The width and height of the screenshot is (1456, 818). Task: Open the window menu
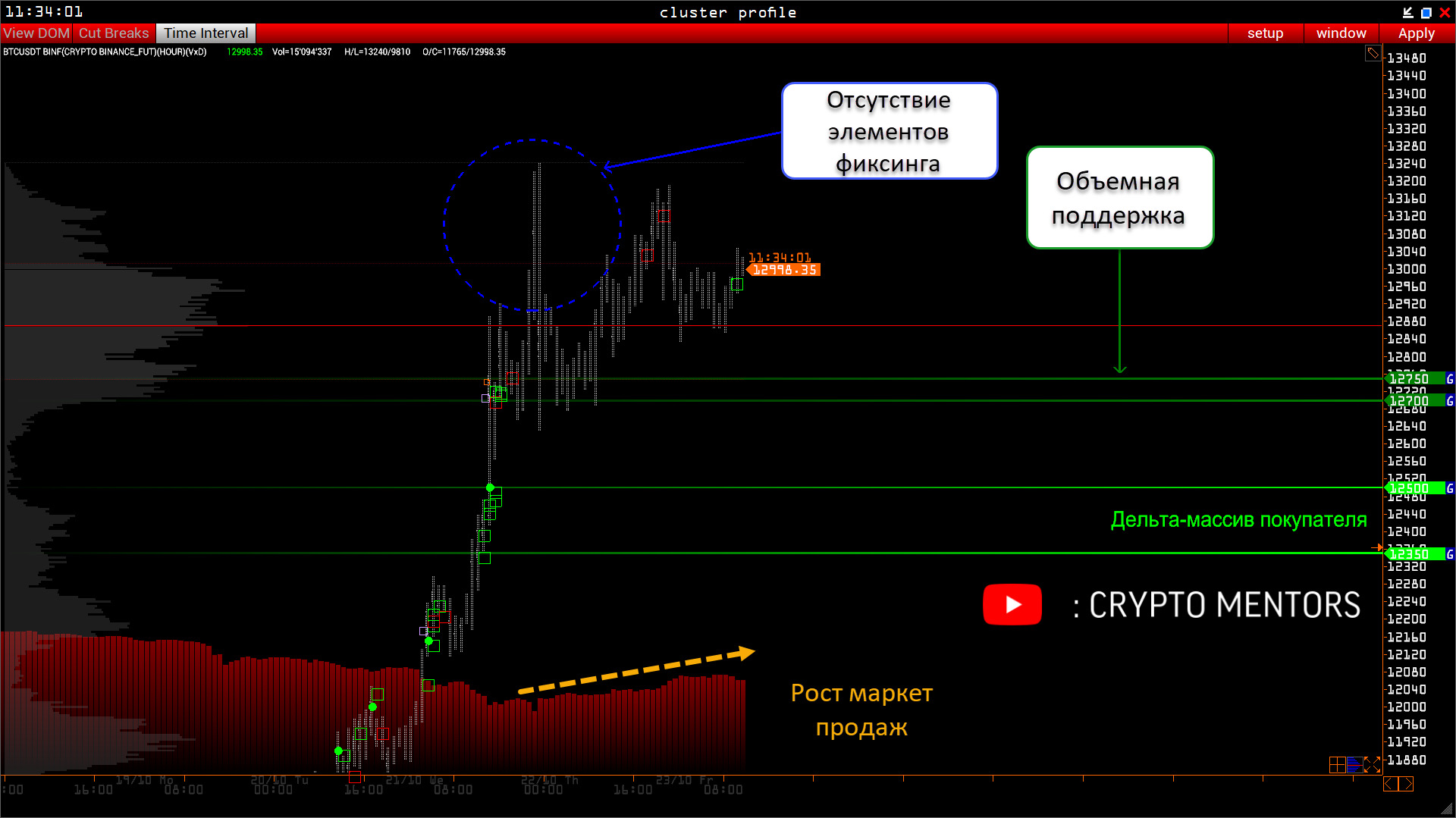coord(1341,33)
